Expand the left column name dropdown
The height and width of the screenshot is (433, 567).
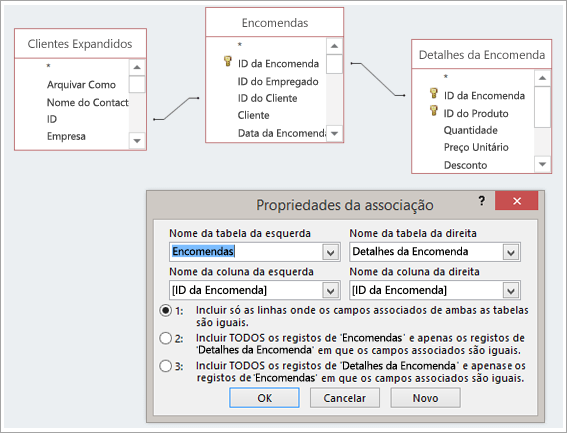pos(331,290)
